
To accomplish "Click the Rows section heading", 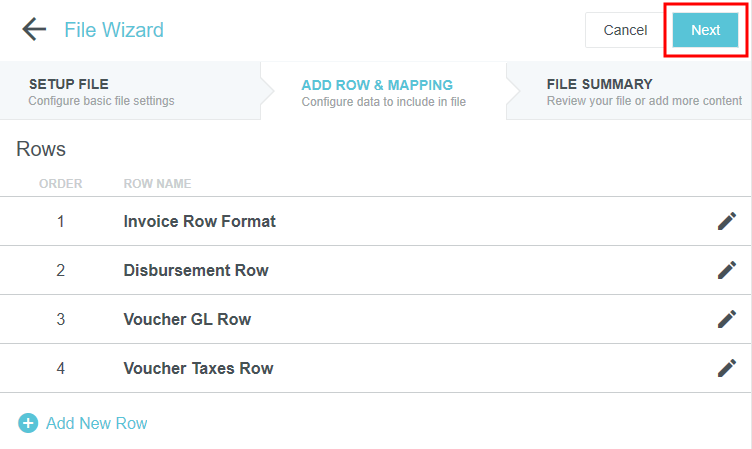I will point(41,149).
